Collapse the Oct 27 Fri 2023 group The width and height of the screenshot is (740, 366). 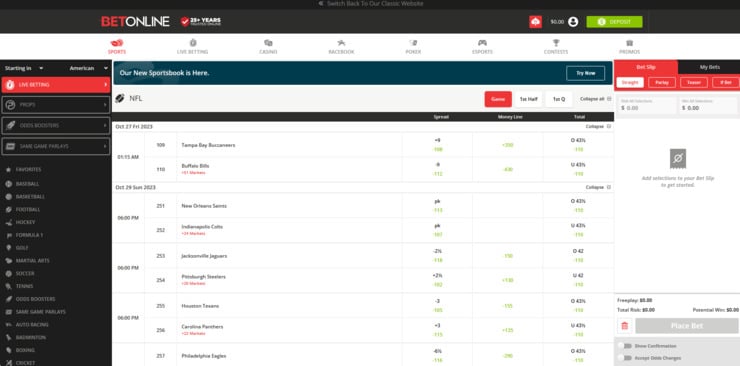[x=598, y=126]
